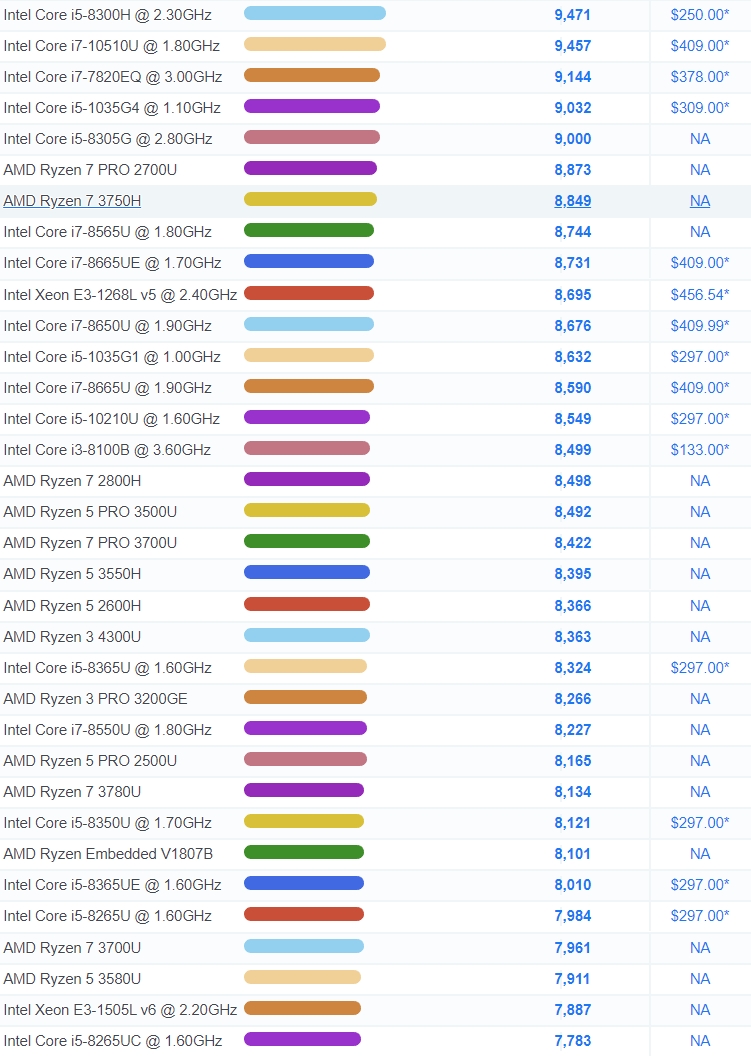
Task: Click the Intel Core i5-8350U @ 1.70GHz name
Action: [x=108, y=823]
